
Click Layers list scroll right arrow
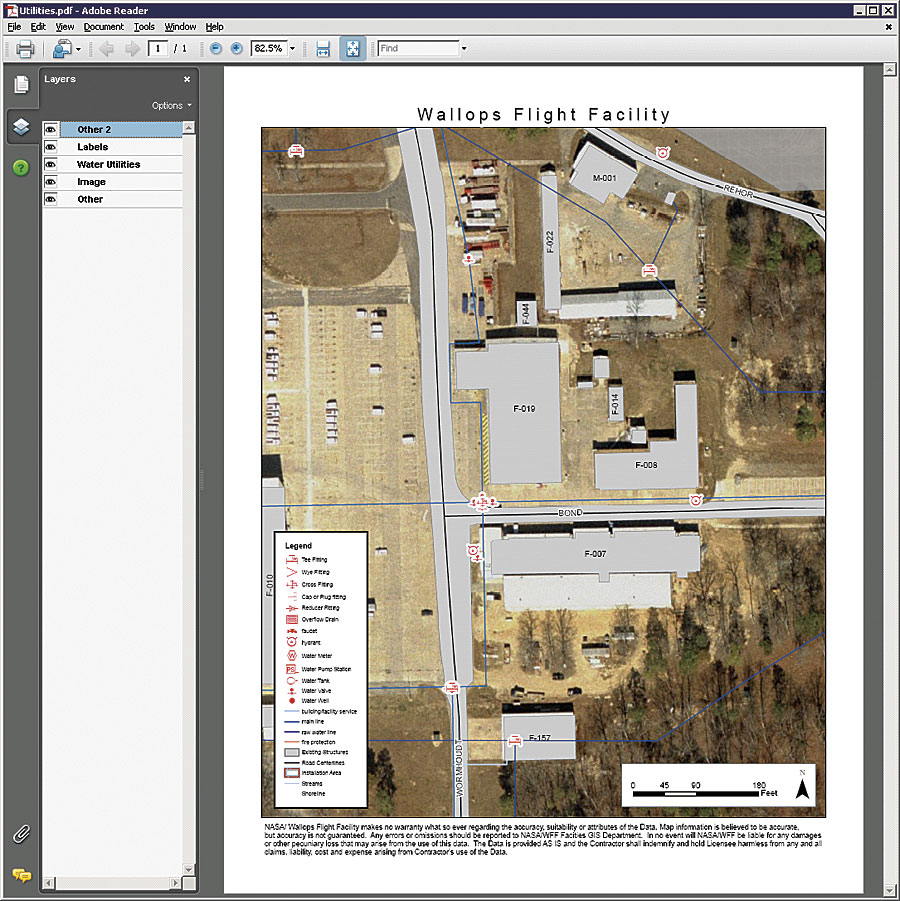coord(175,882)
